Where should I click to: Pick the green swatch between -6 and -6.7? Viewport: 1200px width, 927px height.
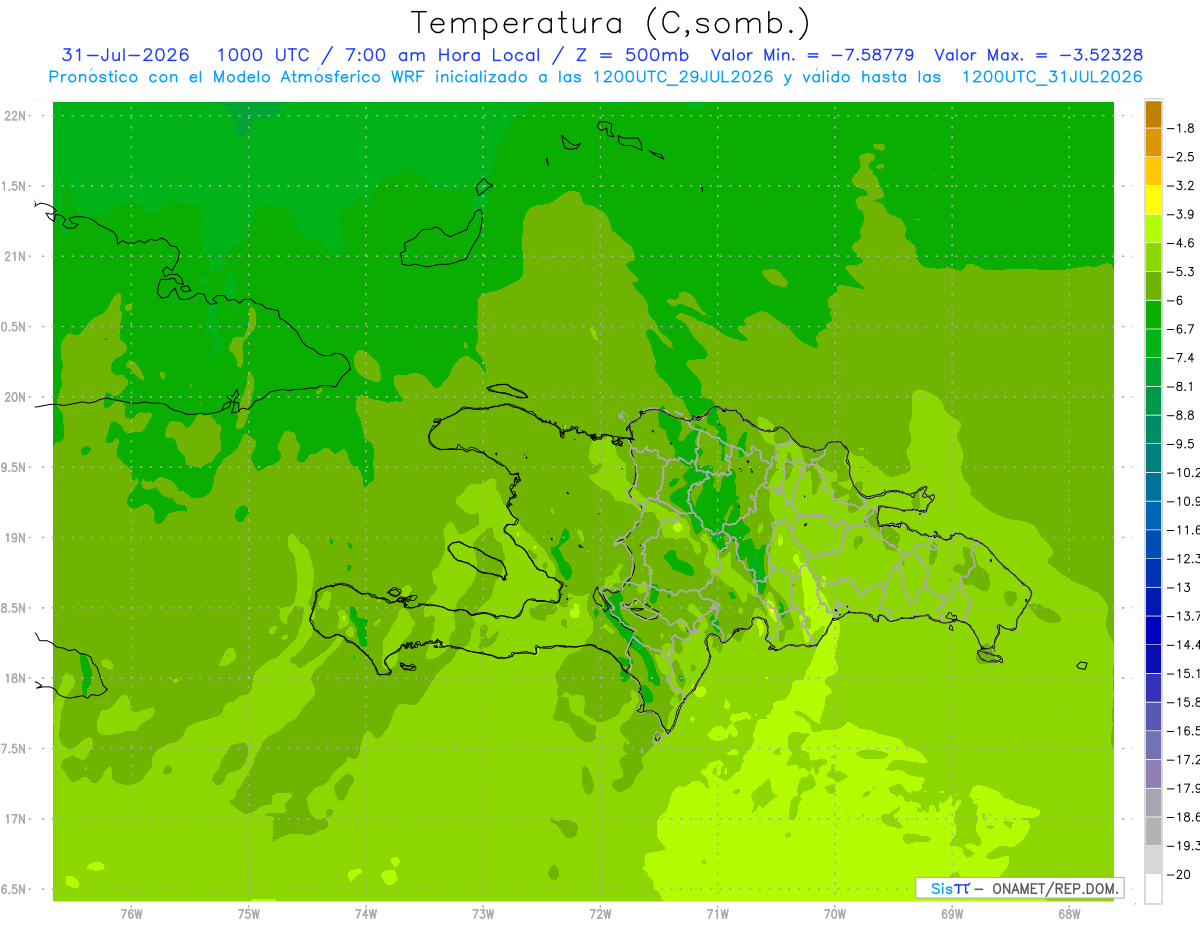tap(1153, 314)
